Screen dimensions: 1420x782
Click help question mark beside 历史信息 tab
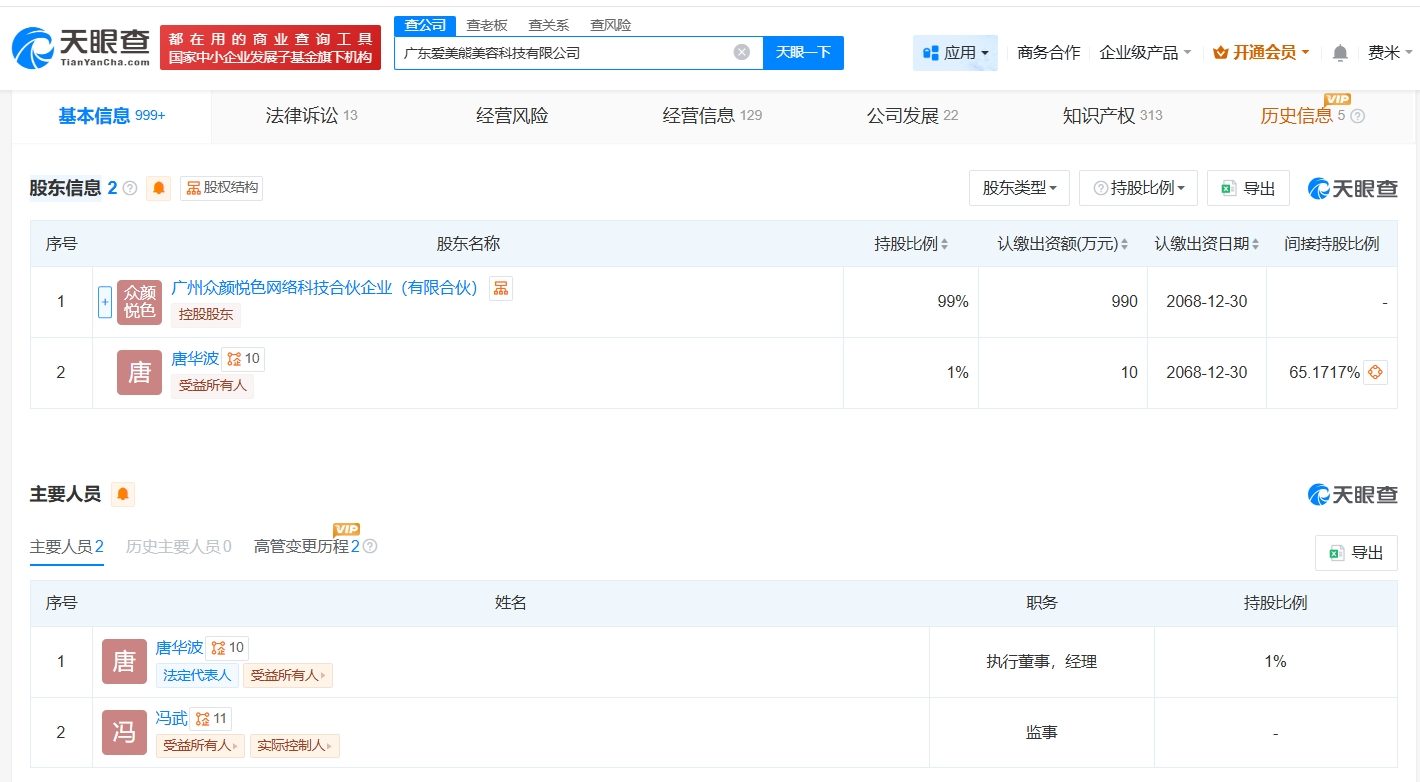1357,116
